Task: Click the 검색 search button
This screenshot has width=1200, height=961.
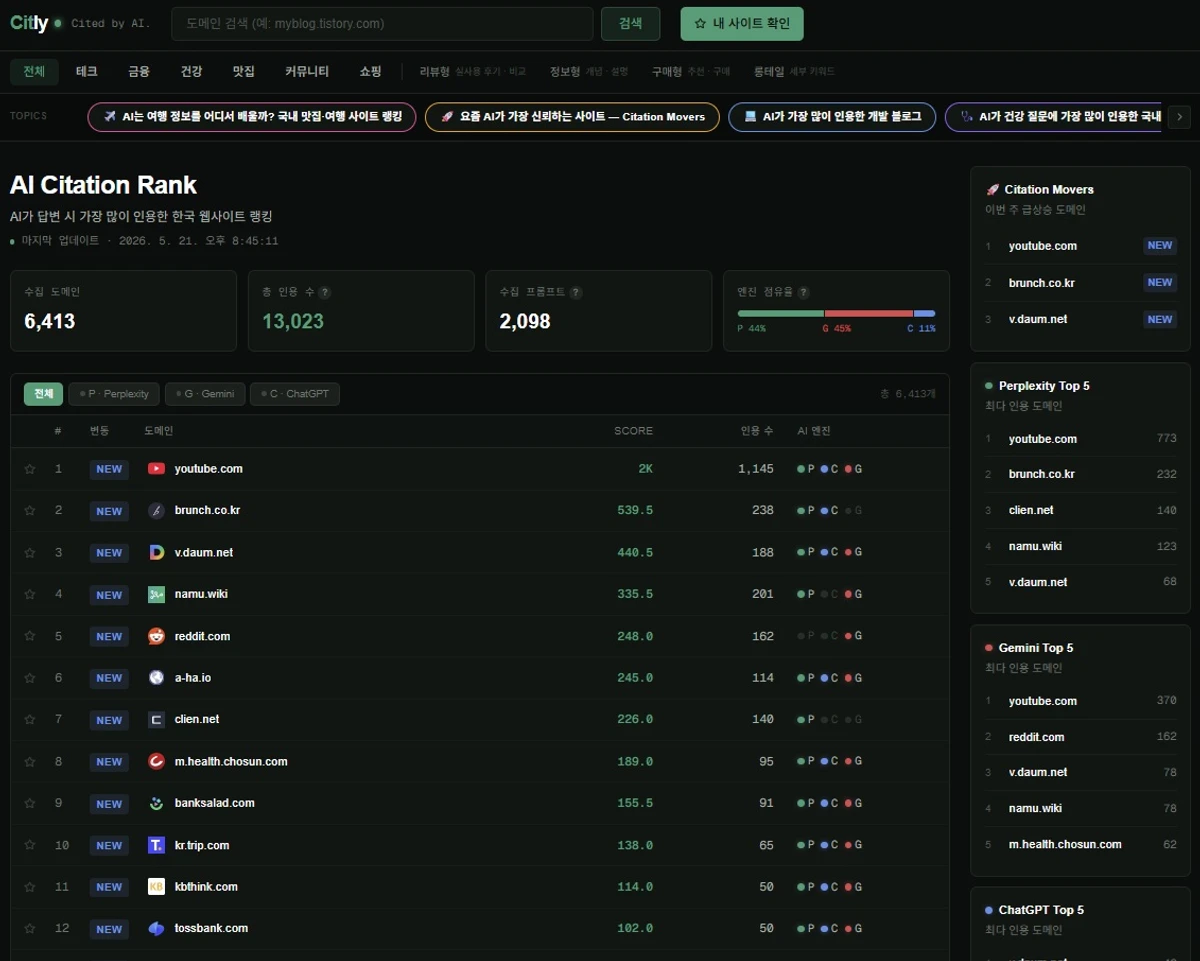Action: 630,24
